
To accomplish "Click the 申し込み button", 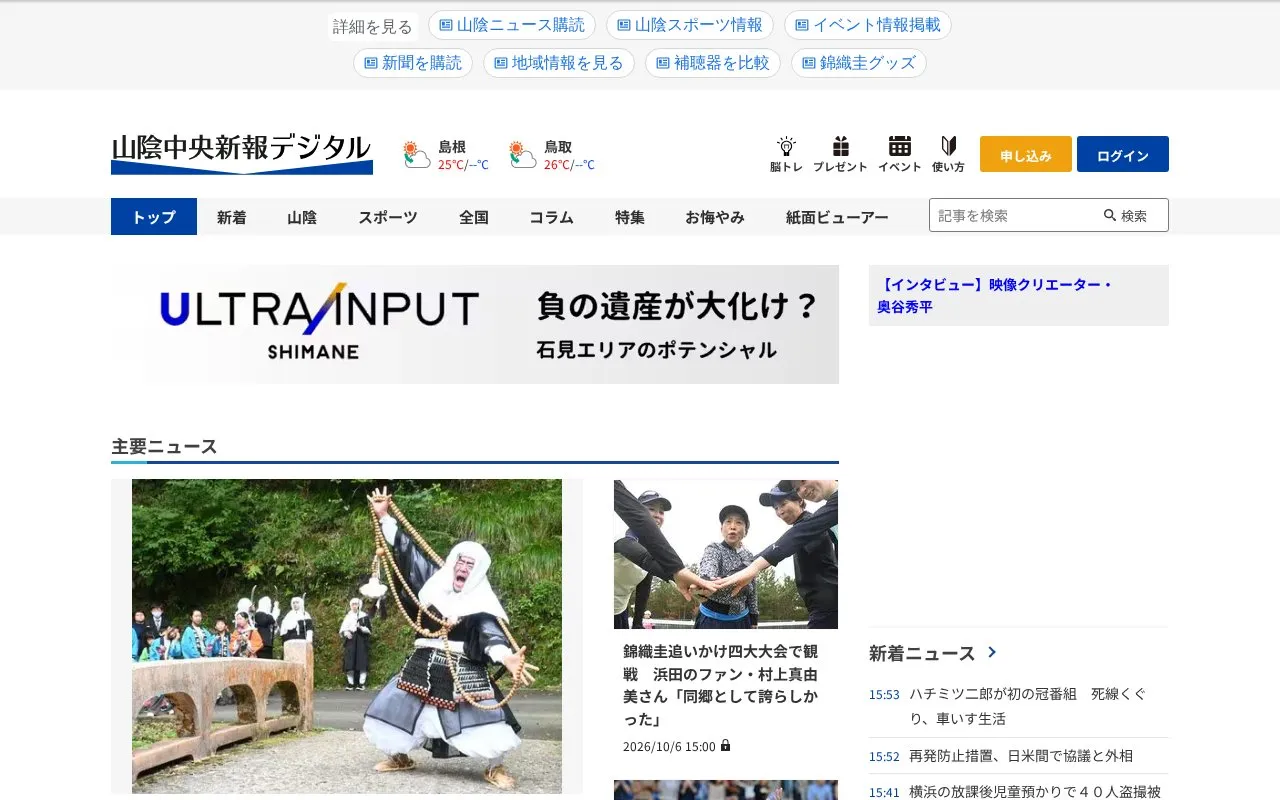I will coord(1026,154).
